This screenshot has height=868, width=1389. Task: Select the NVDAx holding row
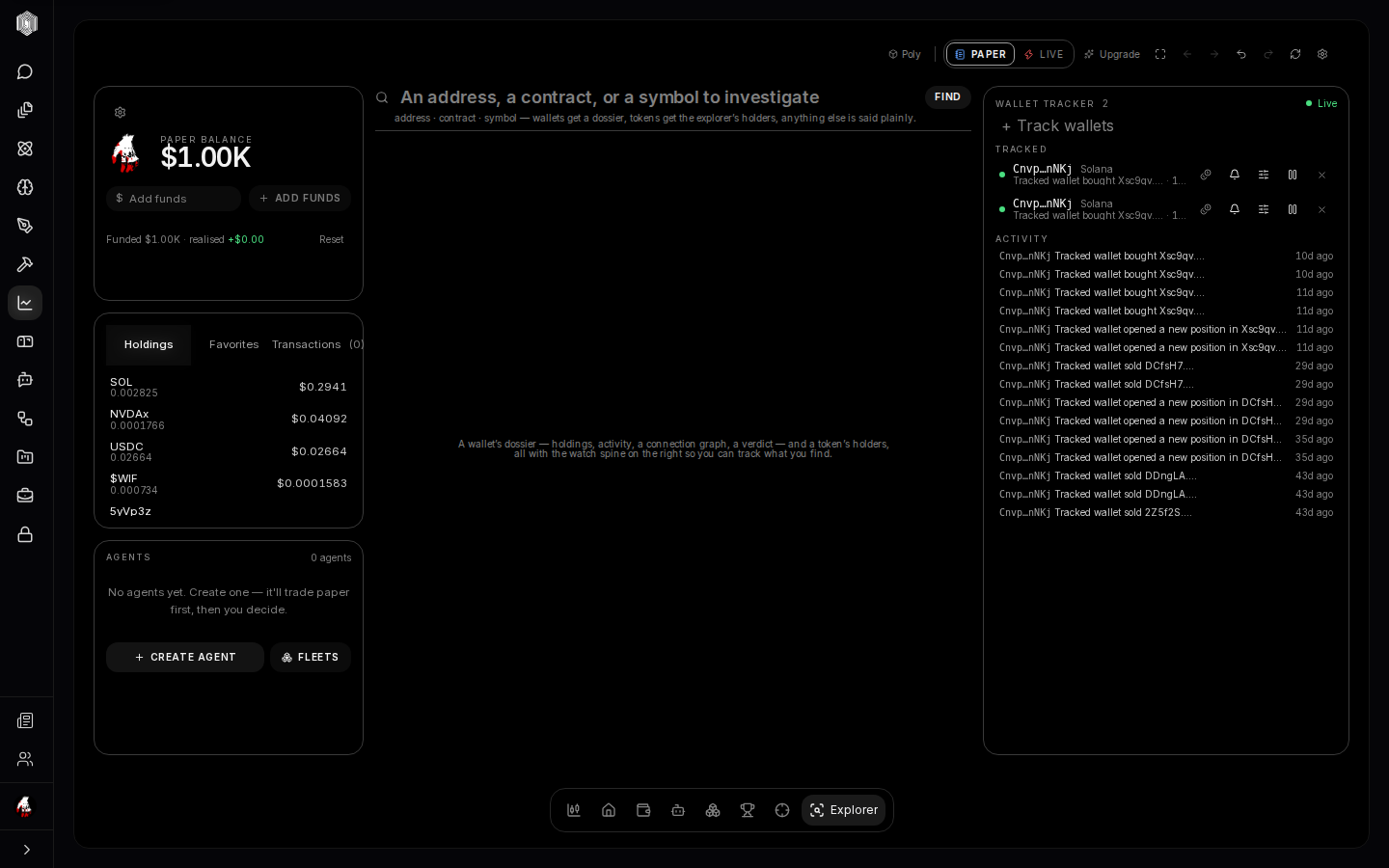click(229, 420)
